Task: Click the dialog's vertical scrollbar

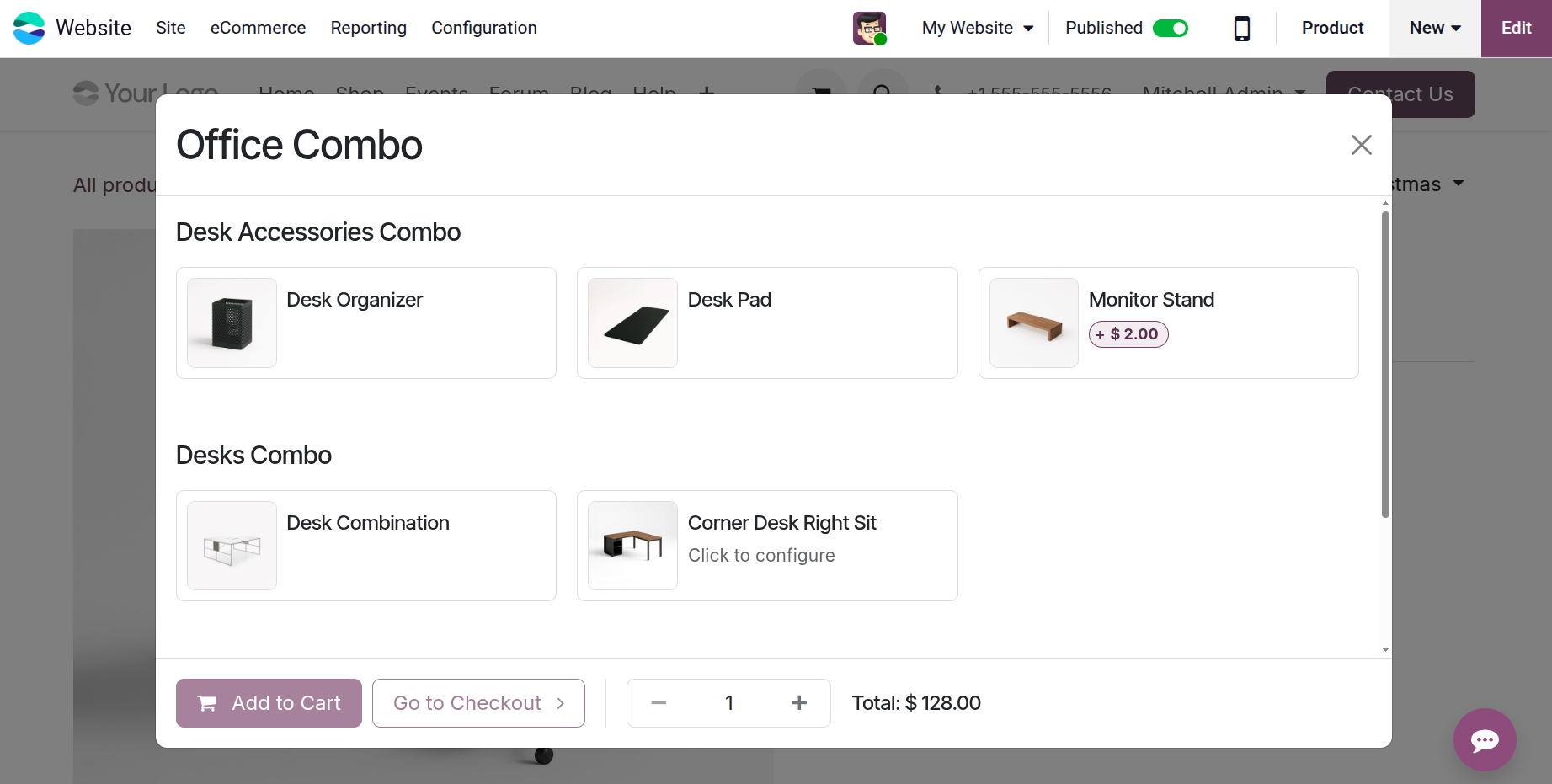Action: click(x=1385, y=364)
